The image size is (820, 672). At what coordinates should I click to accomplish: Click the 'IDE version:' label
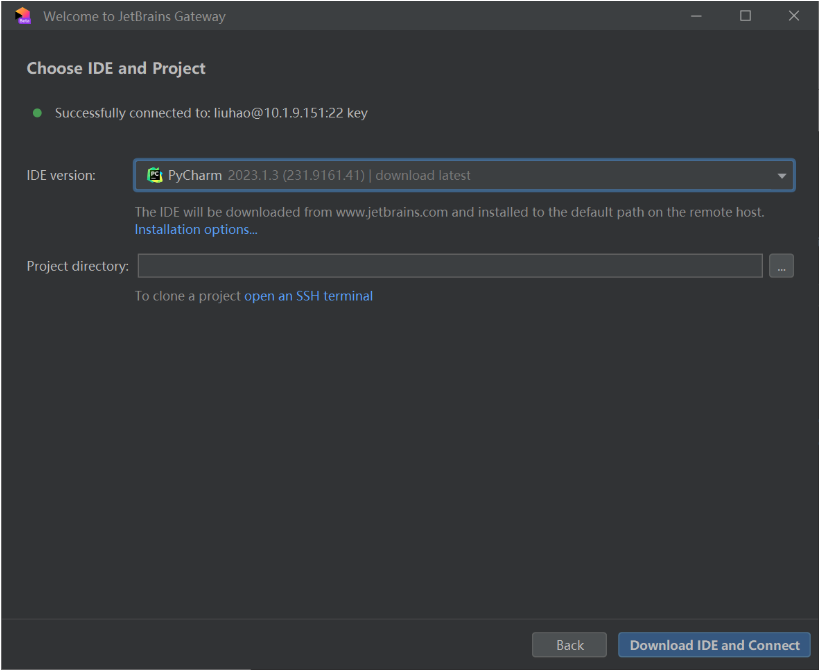click(61, 175)
